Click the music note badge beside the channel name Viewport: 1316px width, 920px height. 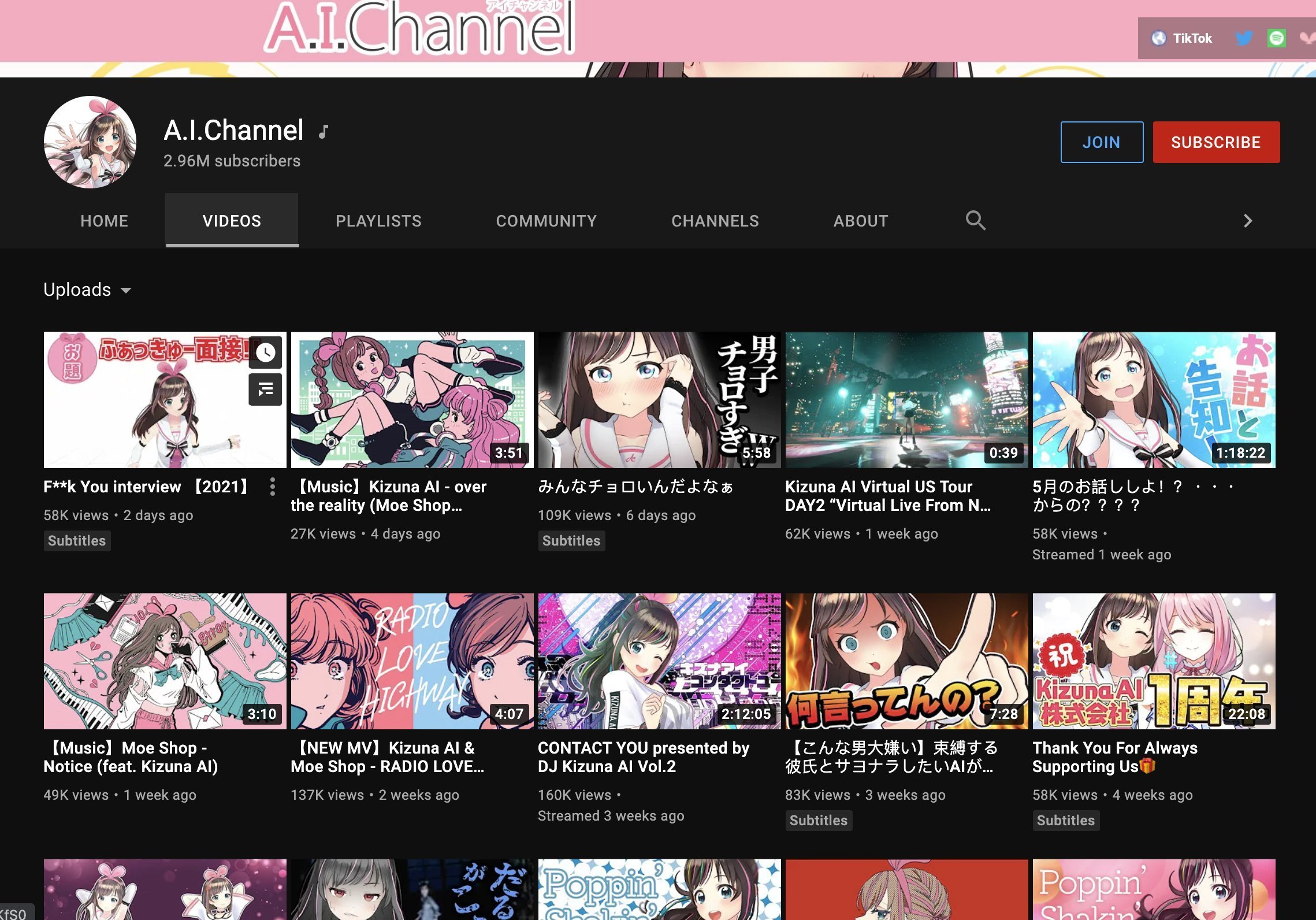click(324, 132)
